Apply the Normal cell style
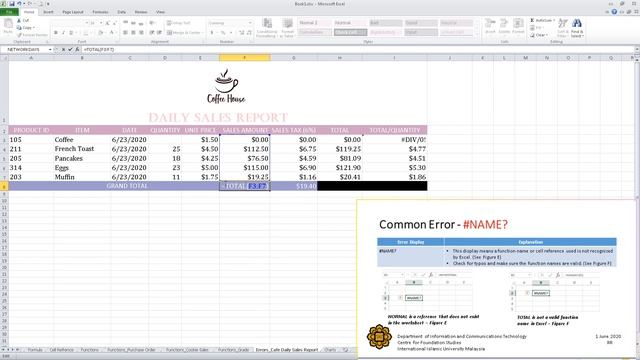 tap(350, 23)
